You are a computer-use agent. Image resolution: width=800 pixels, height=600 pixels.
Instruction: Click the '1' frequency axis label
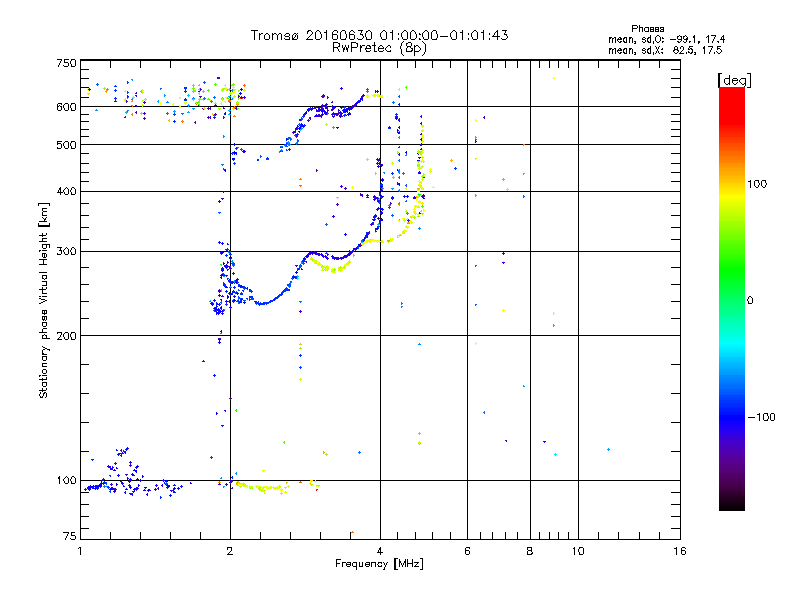[80, 551]
